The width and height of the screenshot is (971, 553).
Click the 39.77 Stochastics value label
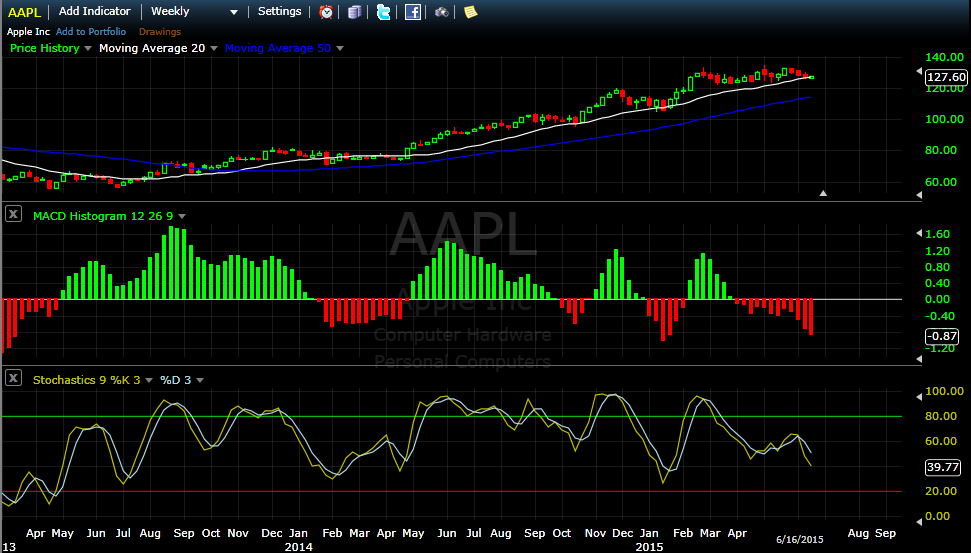[943, 467]
